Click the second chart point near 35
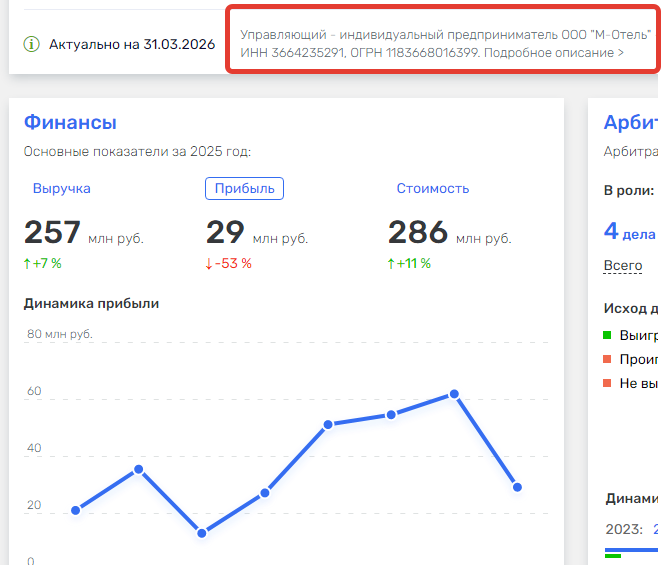Viewport: 661px width, 565px height. [x=139, y=469]
